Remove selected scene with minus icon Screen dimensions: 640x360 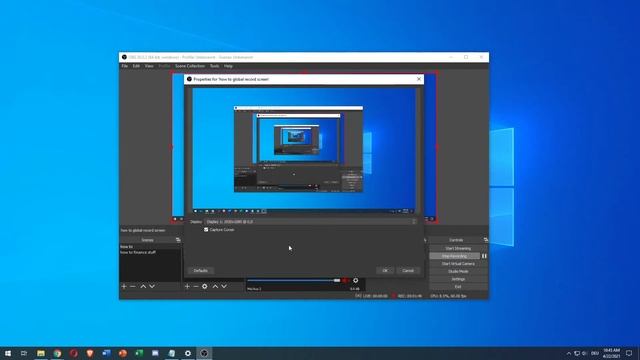pyautogui.click(x=133, y=287)
